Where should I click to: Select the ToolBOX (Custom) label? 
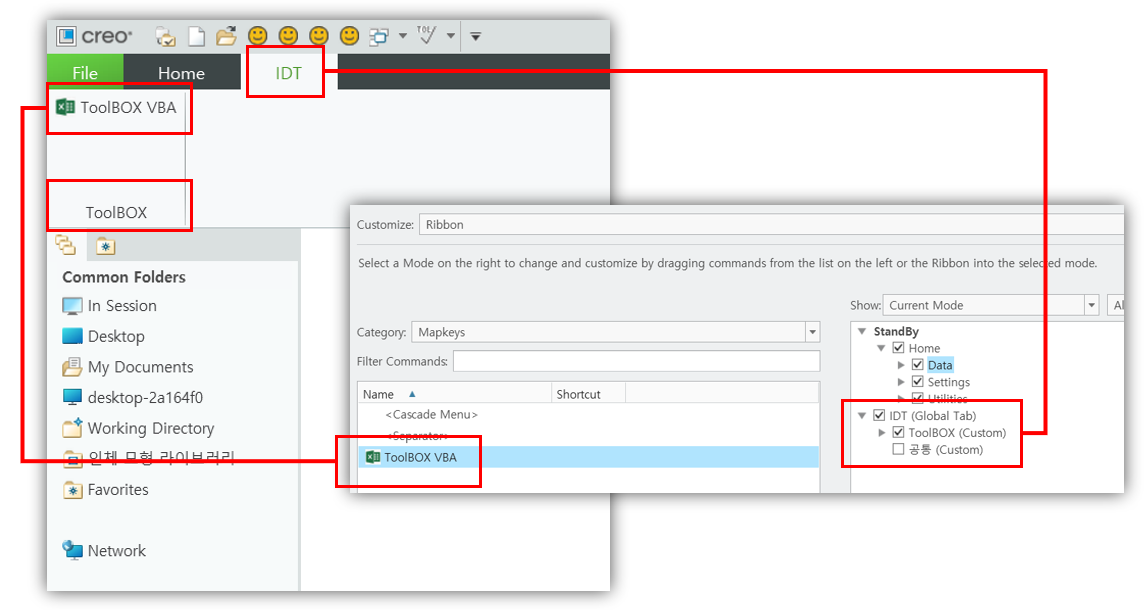pos(957,432)
